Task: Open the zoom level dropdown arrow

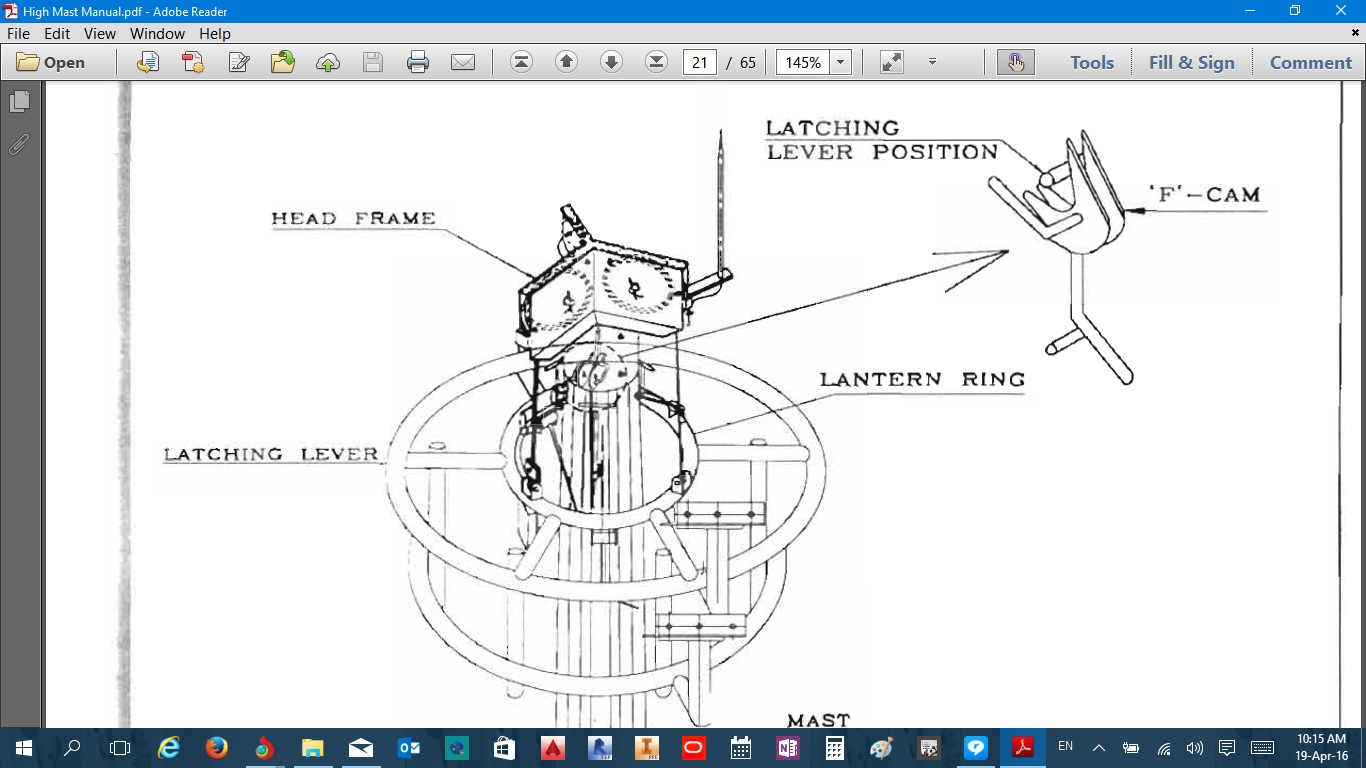Action: [x=841, y=62]
